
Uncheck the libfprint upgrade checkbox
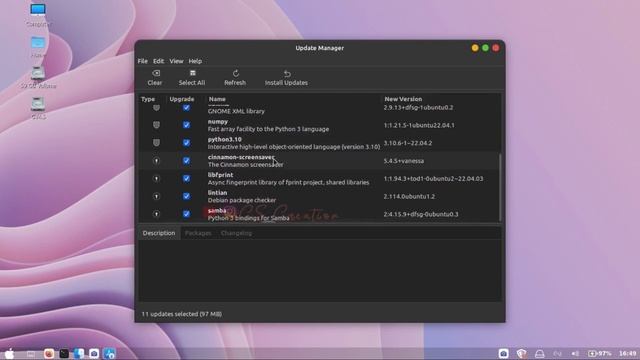coord(186,178)
